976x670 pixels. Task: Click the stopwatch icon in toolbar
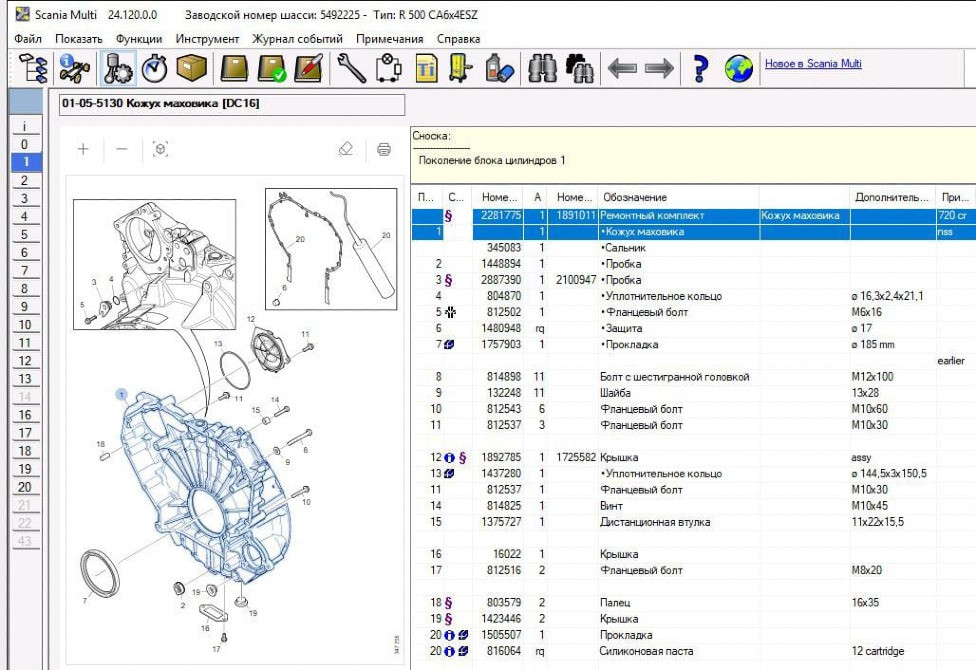click(x=154, y=68)
